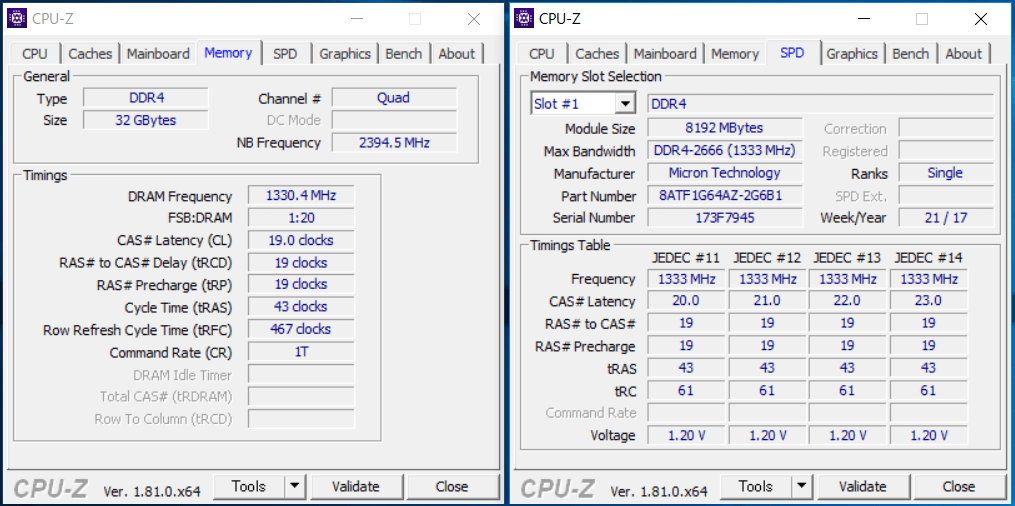Click Tools button in left window

[x=249, y=486]
